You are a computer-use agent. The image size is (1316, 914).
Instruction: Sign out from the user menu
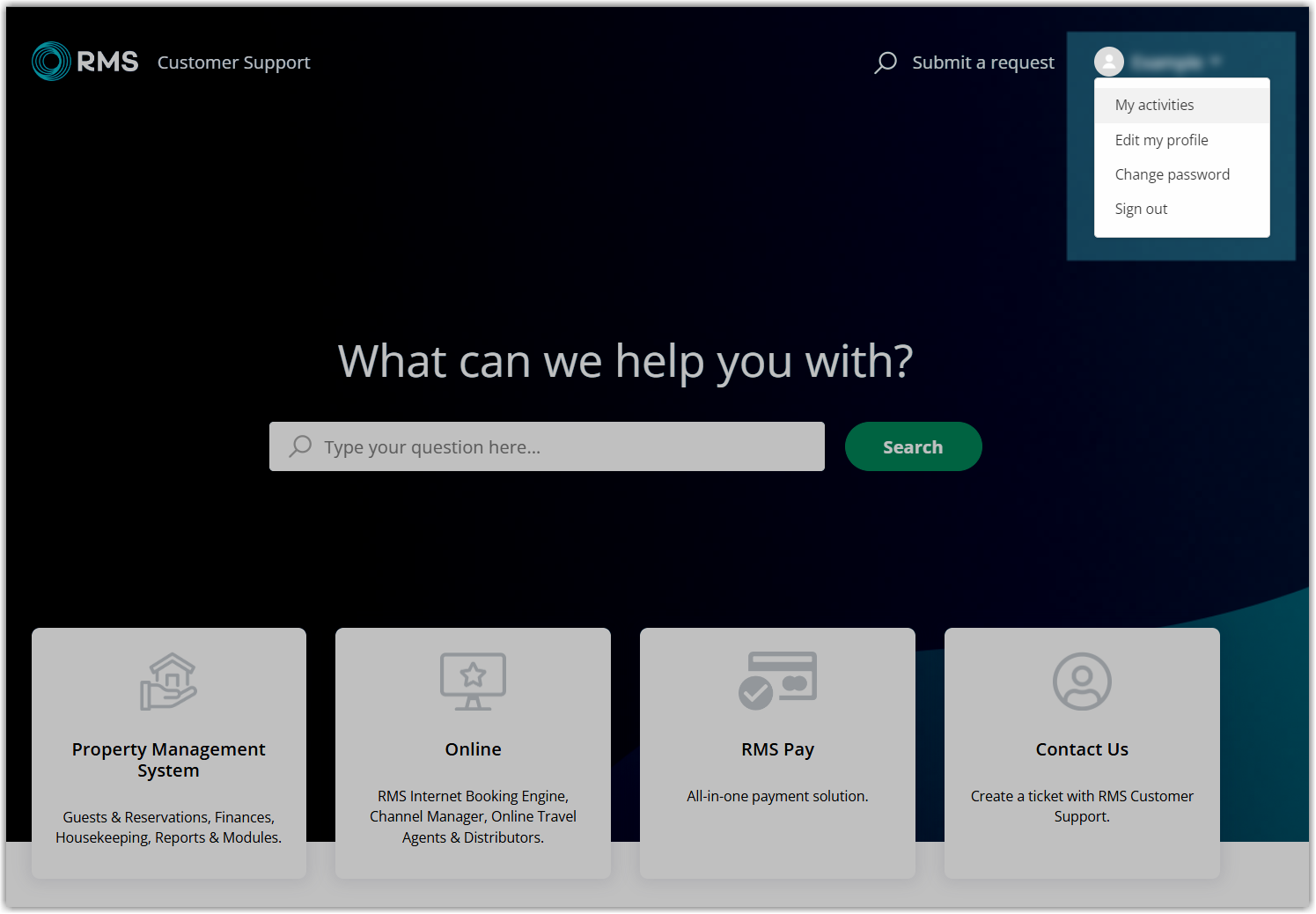coord(1181,209)
